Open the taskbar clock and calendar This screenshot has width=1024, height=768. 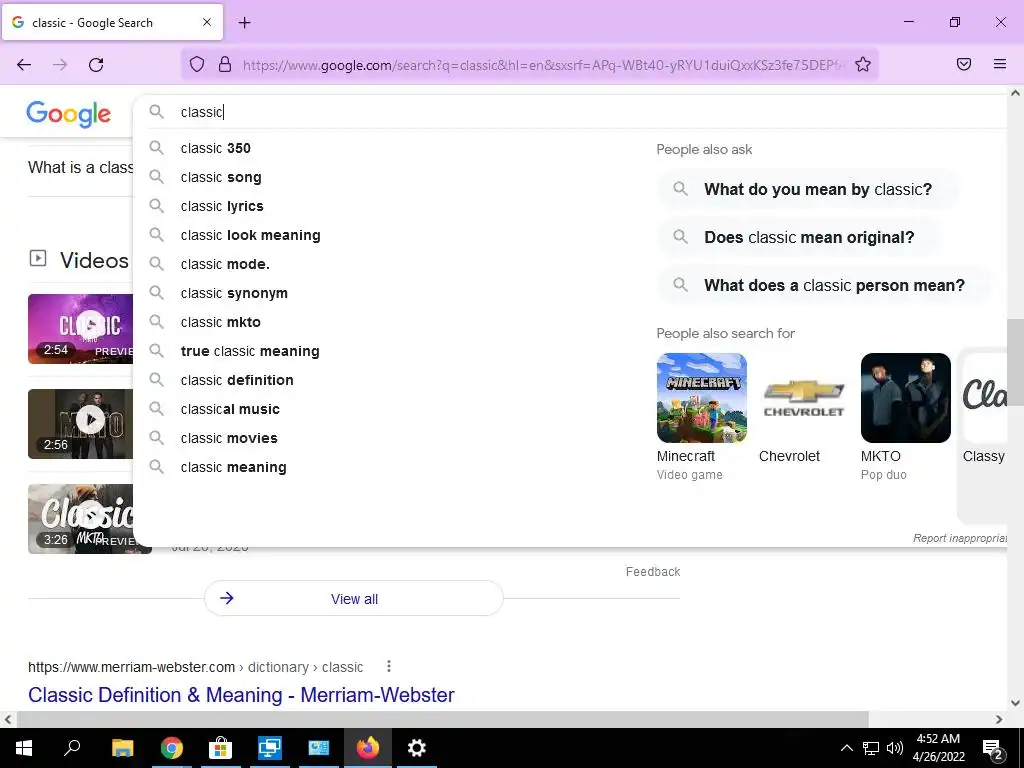[x=938, y=748]
